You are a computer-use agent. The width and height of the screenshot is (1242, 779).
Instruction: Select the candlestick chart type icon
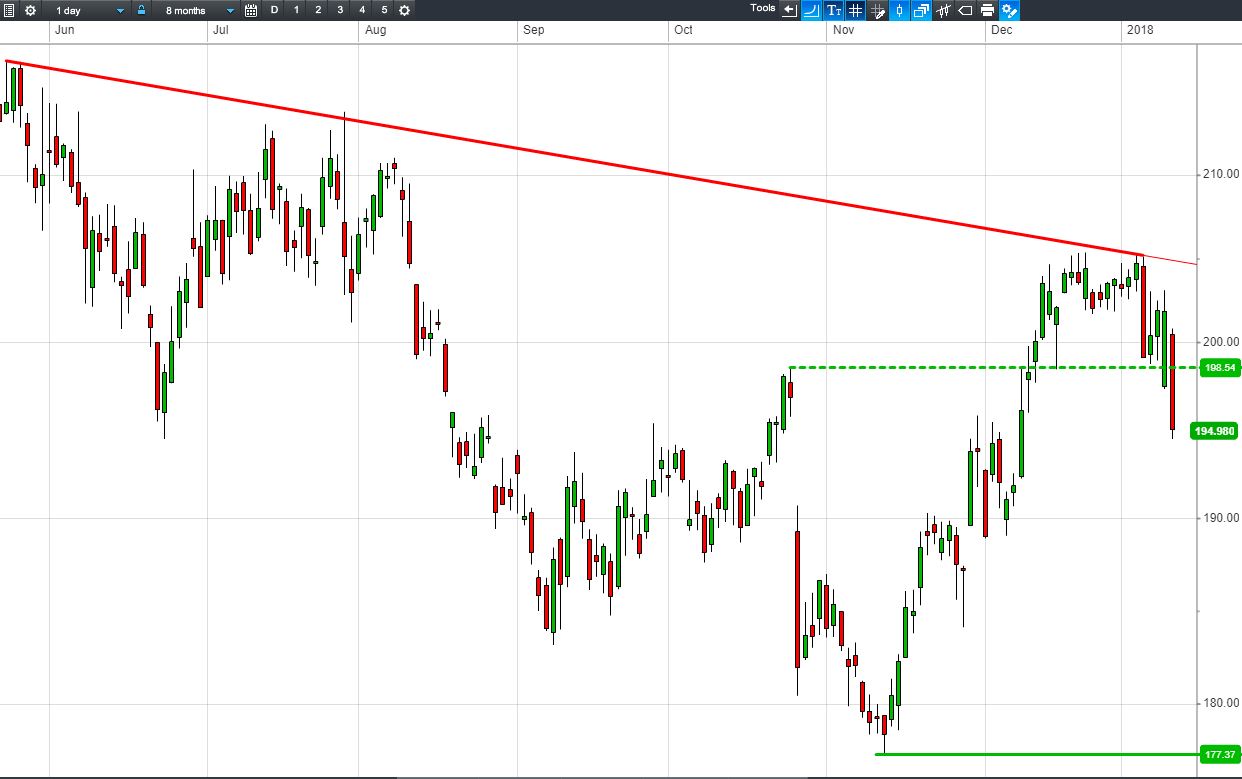pyautogui.click(x=899, y=10)
